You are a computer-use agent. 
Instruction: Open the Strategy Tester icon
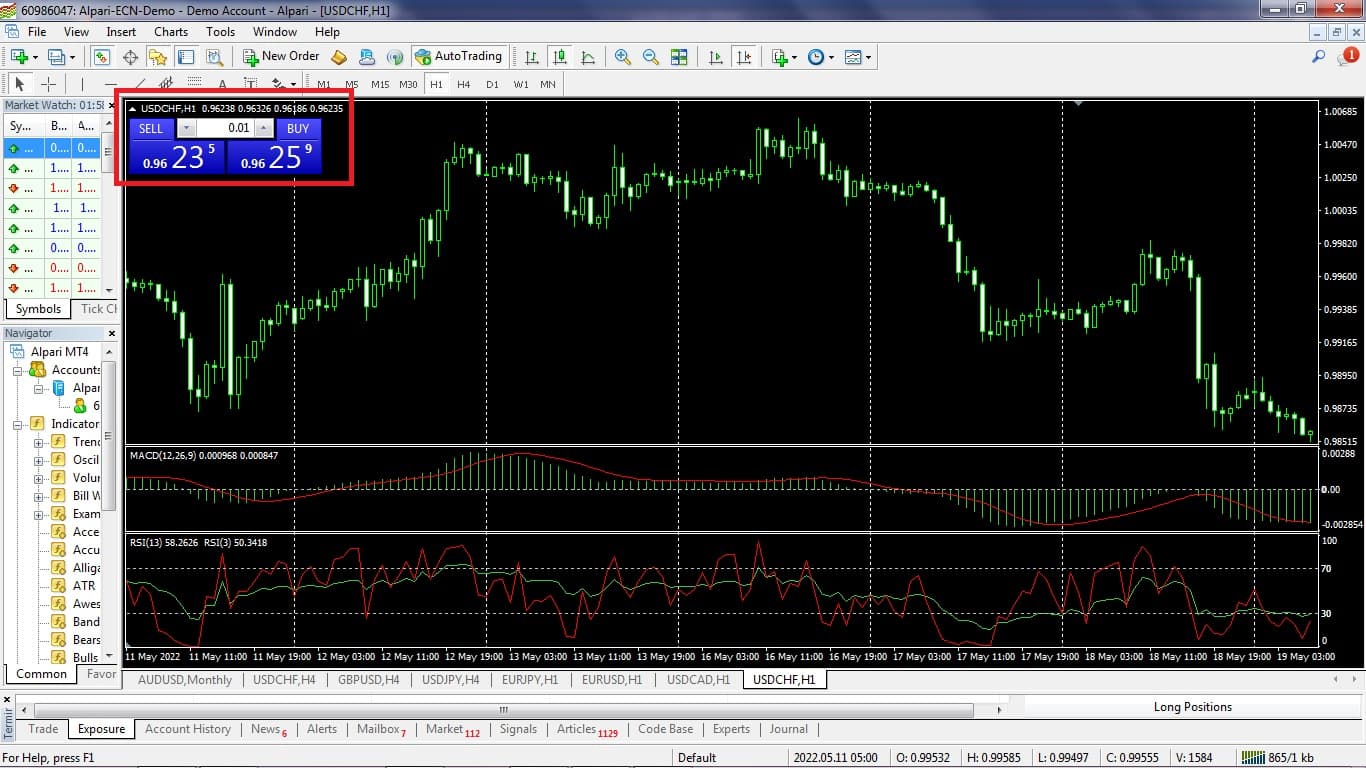213,57
